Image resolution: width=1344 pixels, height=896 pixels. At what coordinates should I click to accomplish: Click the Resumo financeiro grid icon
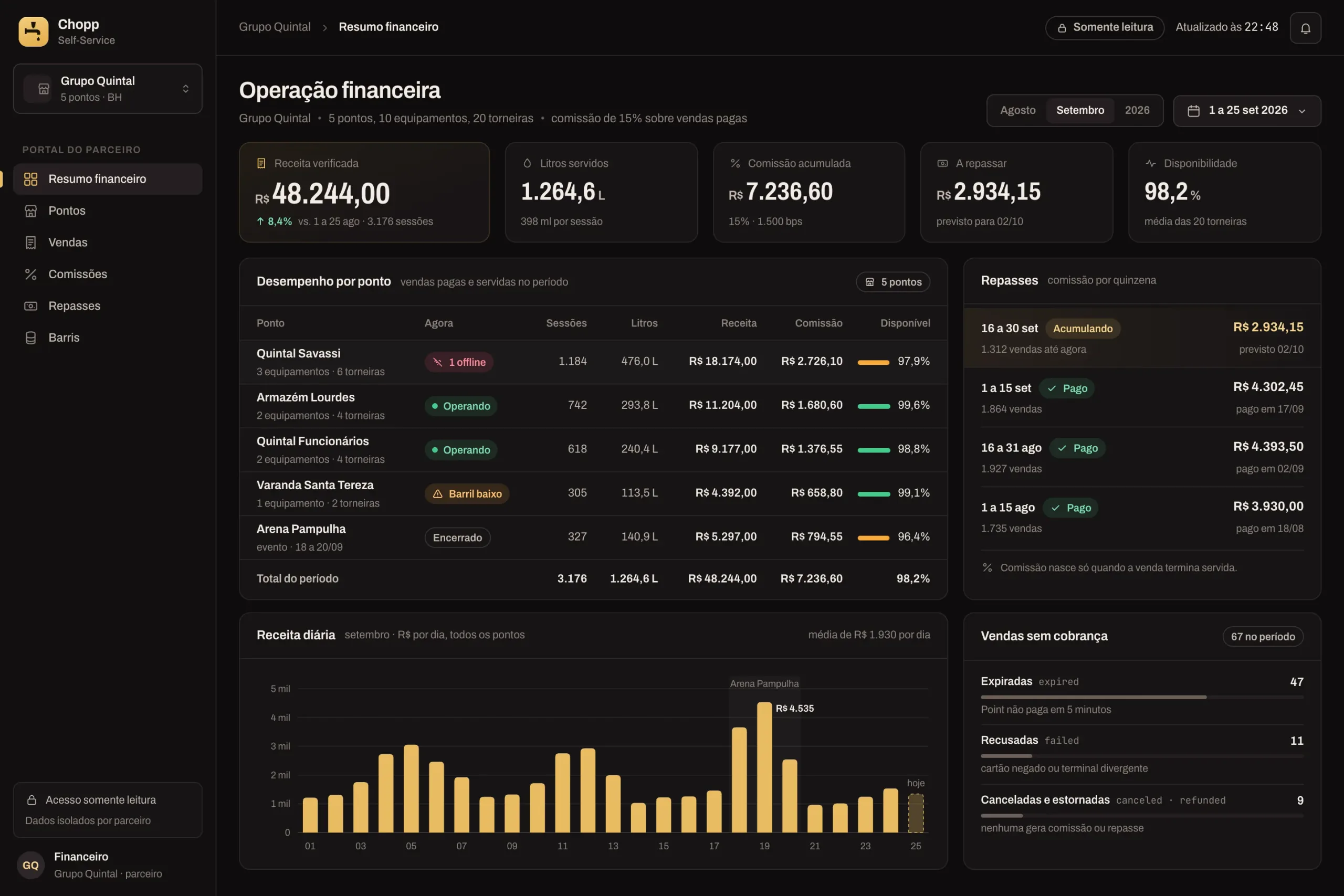31,180
